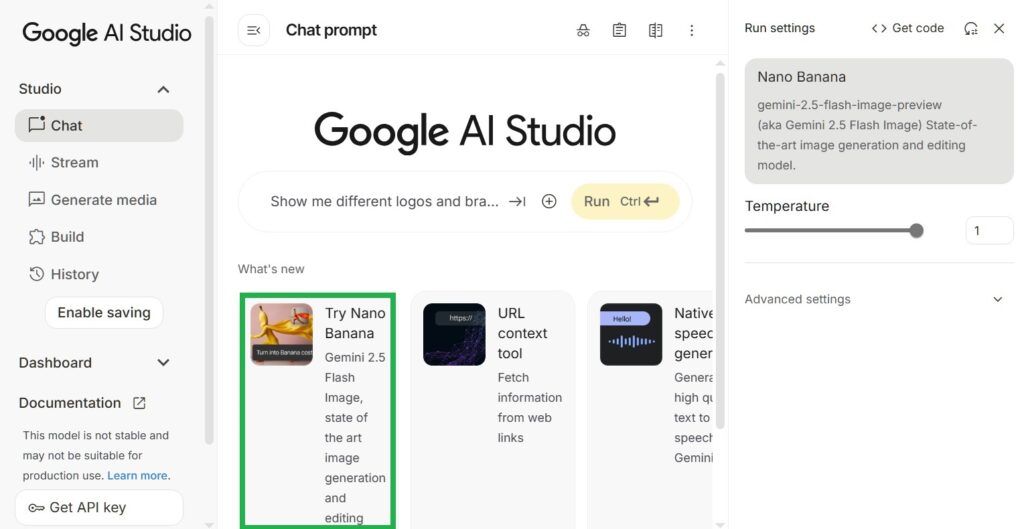1024x529 pixels.
Task: Click the Run button
Action: point(625,202)
